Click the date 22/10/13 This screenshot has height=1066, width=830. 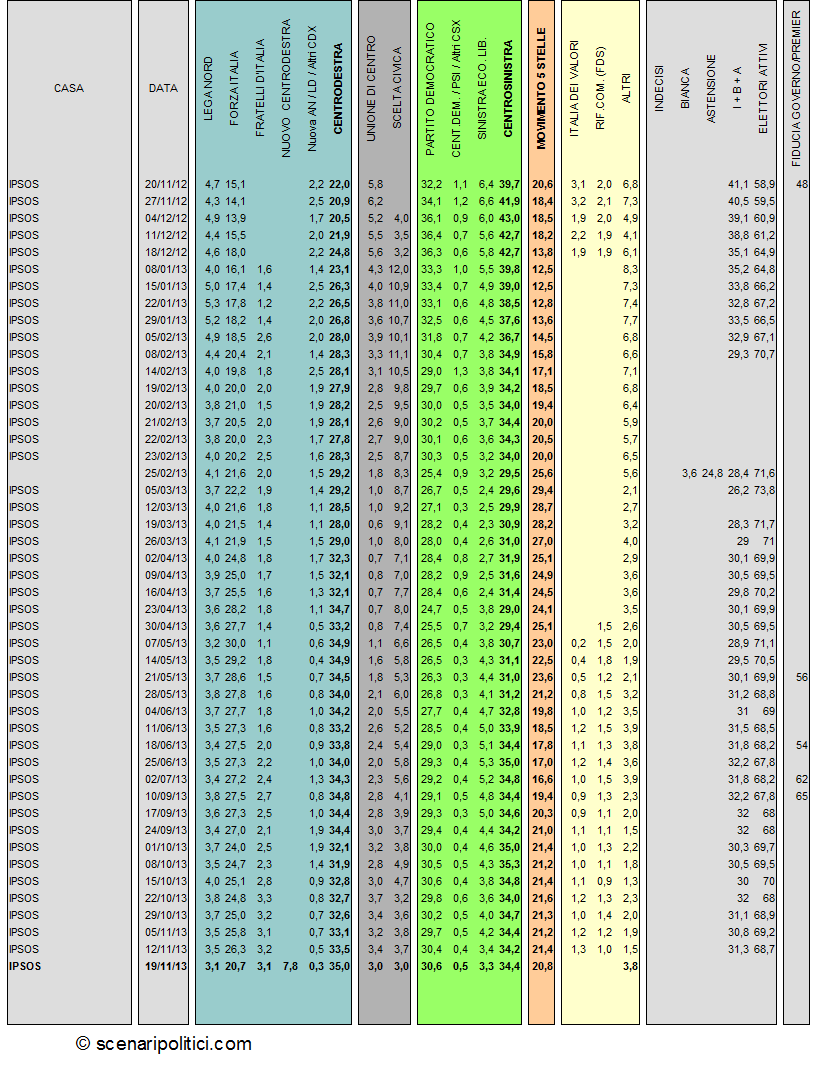[x=166, y=898]
